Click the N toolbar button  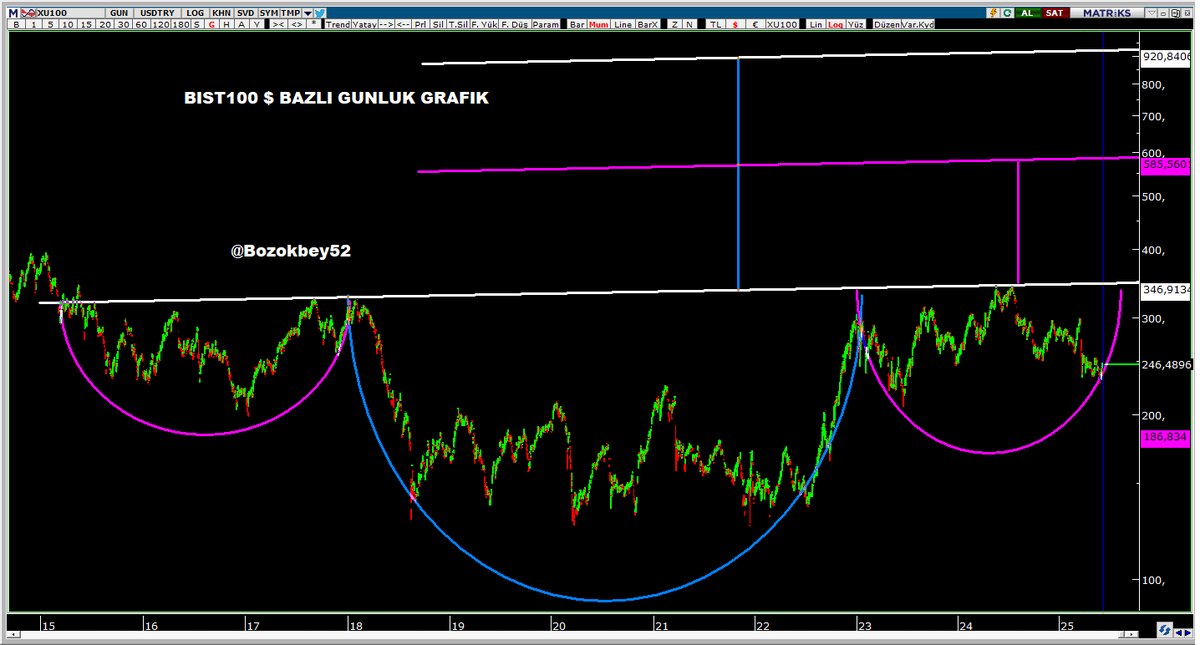[689, 24]
